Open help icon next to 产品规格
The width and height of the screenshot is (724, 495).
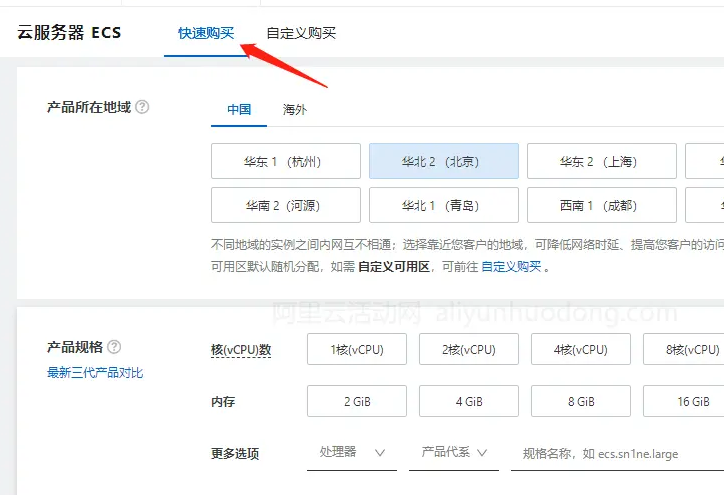114,347
